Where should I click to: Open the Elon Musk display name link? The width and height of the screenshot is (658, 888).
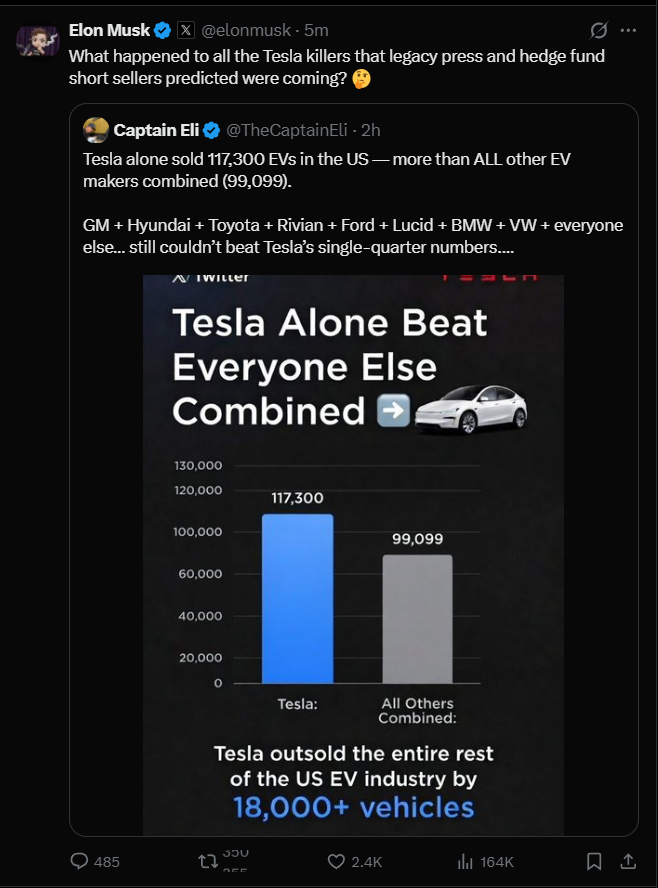(x=109, y=30)
